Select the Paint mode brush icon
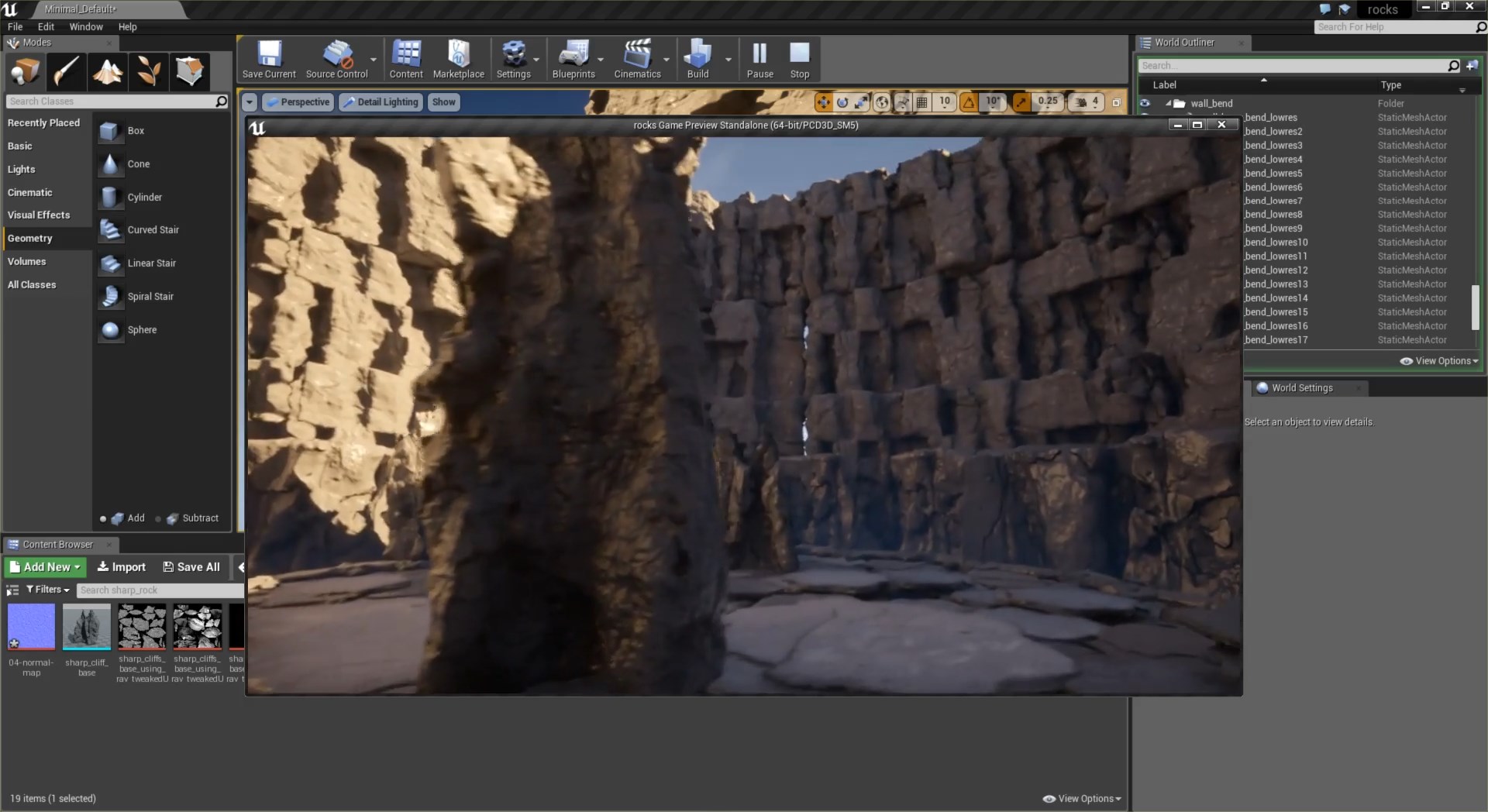Viewport: 1488px width, 812px height. pos(67,71)
